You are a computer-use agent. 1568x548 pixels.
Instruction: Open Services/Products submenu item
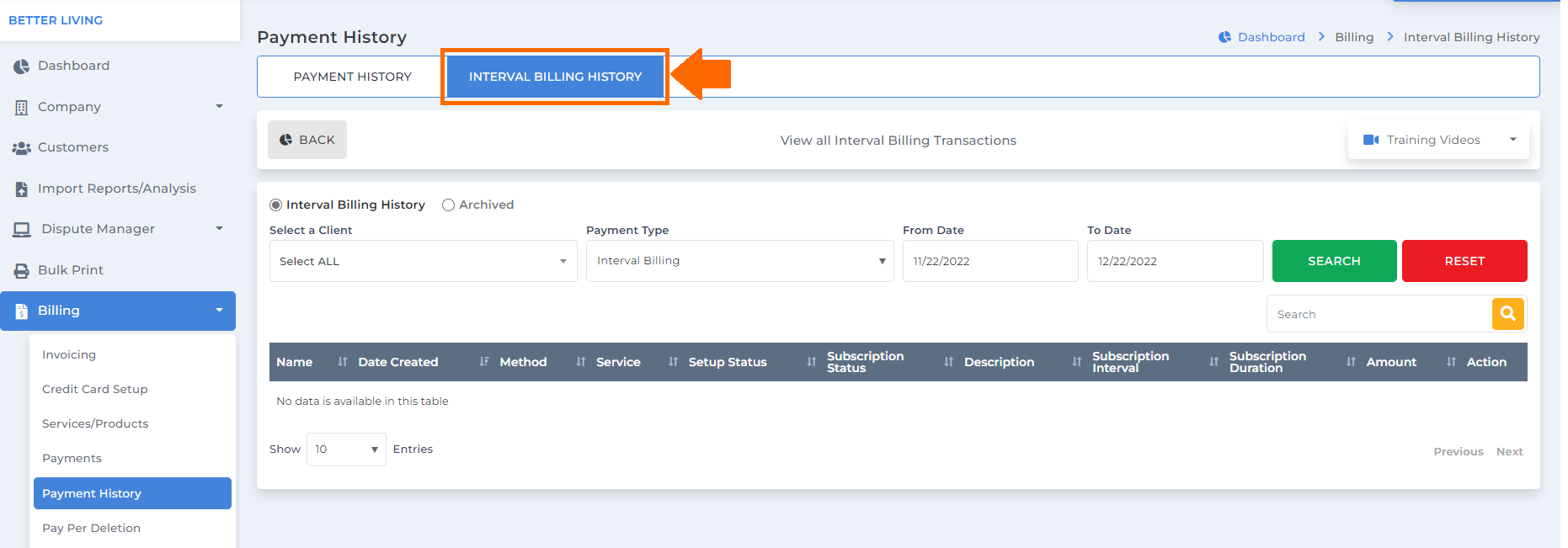[95, 424]
